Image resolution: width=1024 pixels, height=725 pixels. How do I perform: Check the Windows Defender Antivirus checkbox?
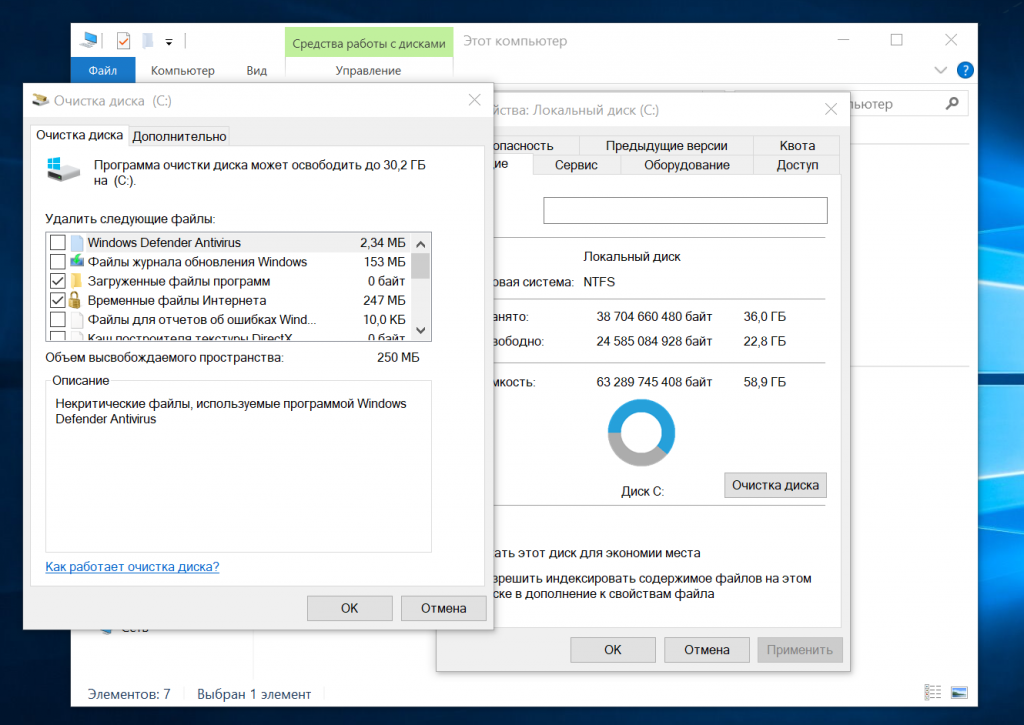coord(57,242)
